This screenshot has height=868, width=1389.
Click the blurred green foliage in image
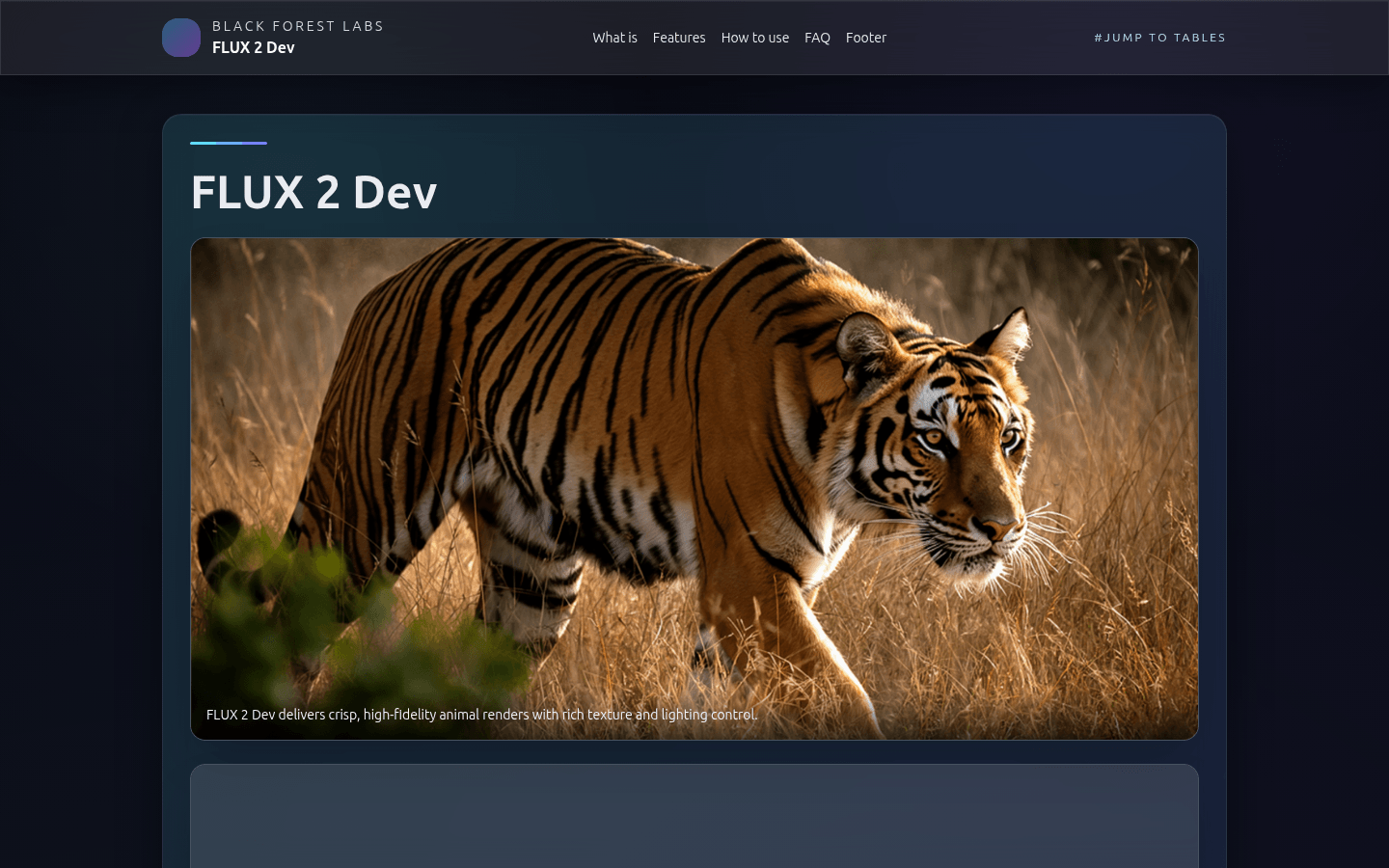[x=318, y=617]
